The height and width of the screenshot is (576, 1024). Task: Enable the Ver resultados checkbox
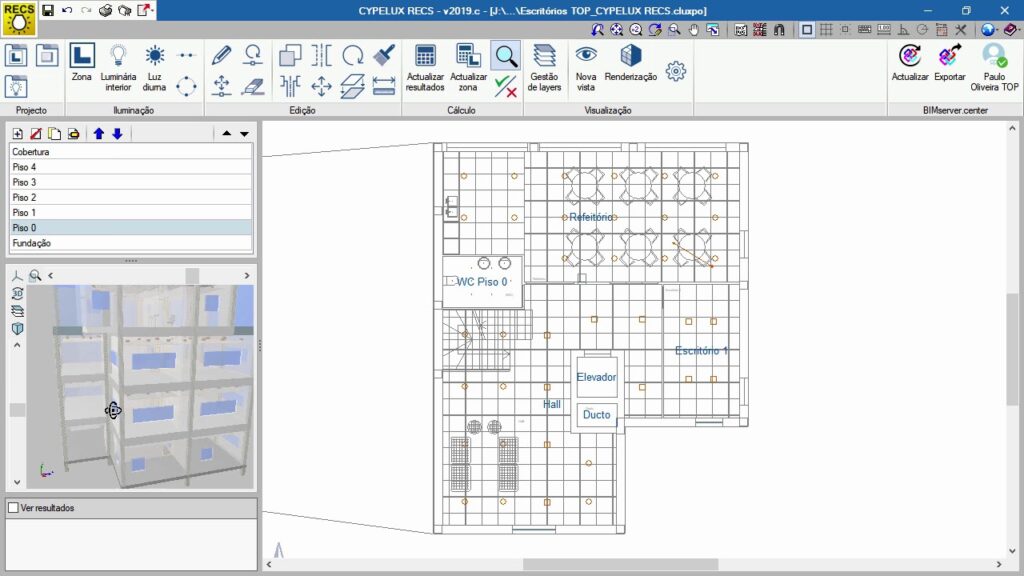[13, 508]
